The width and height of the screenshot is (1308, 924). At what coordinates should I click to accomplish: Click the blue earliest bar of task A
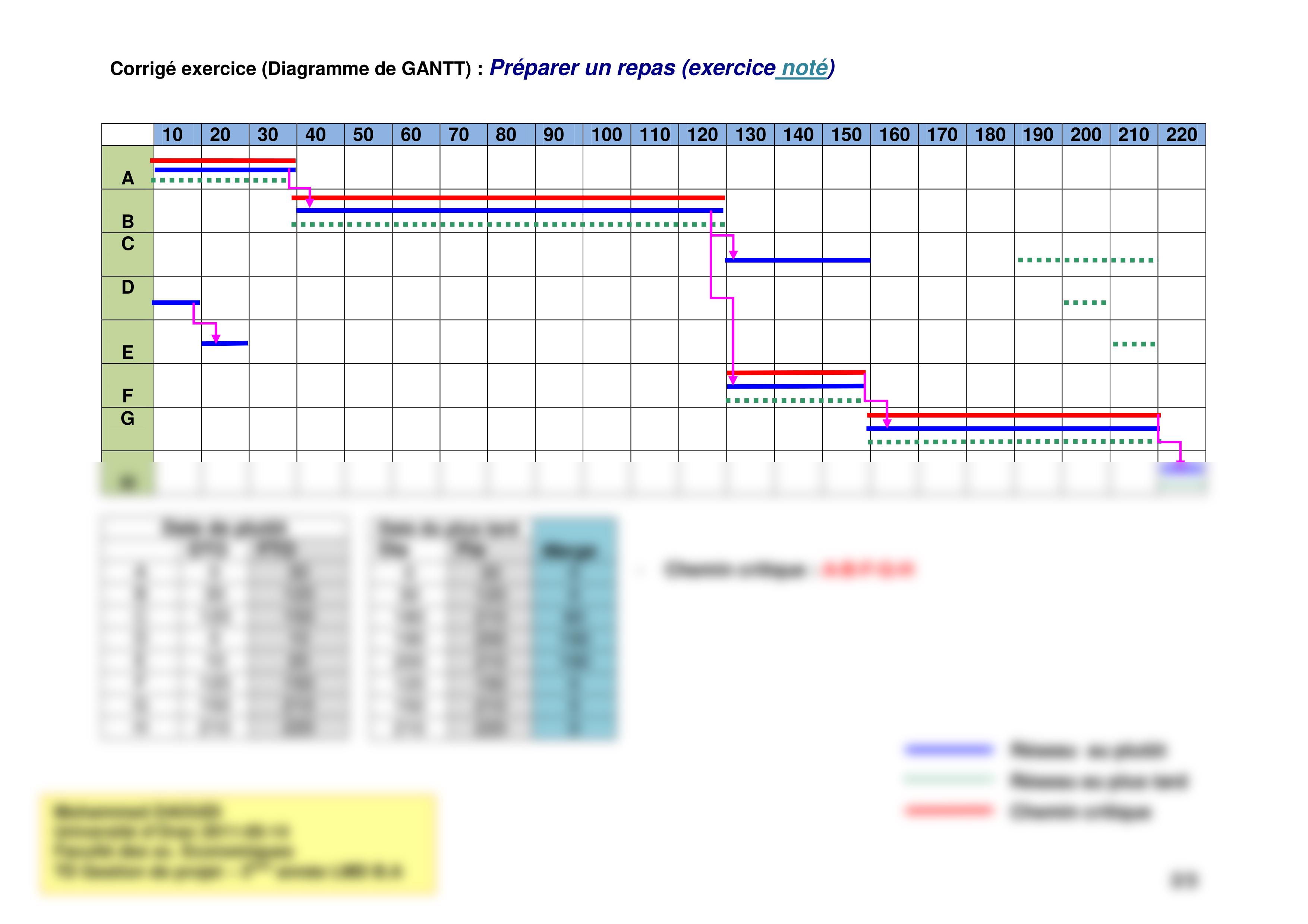225,170
